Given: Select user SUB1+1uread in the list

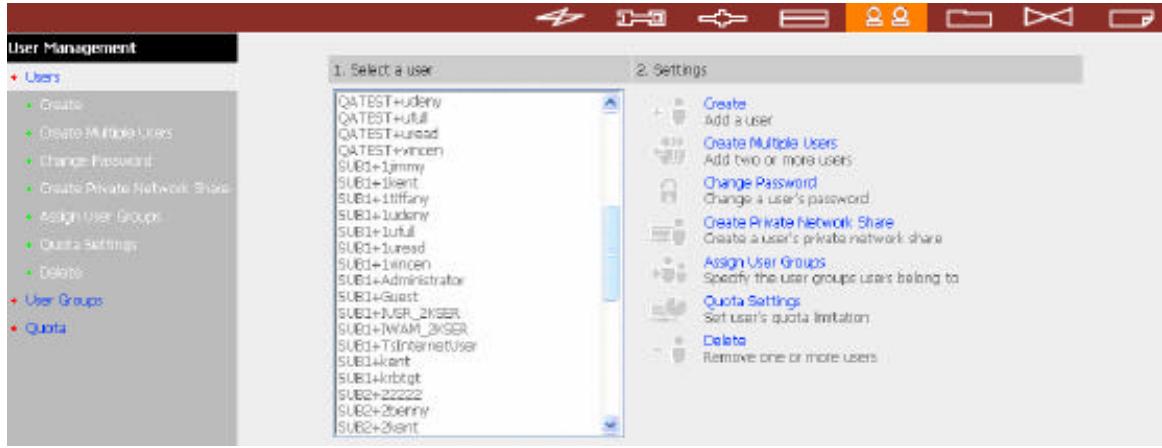Looking at the screenshot, I should pos(381,248).
